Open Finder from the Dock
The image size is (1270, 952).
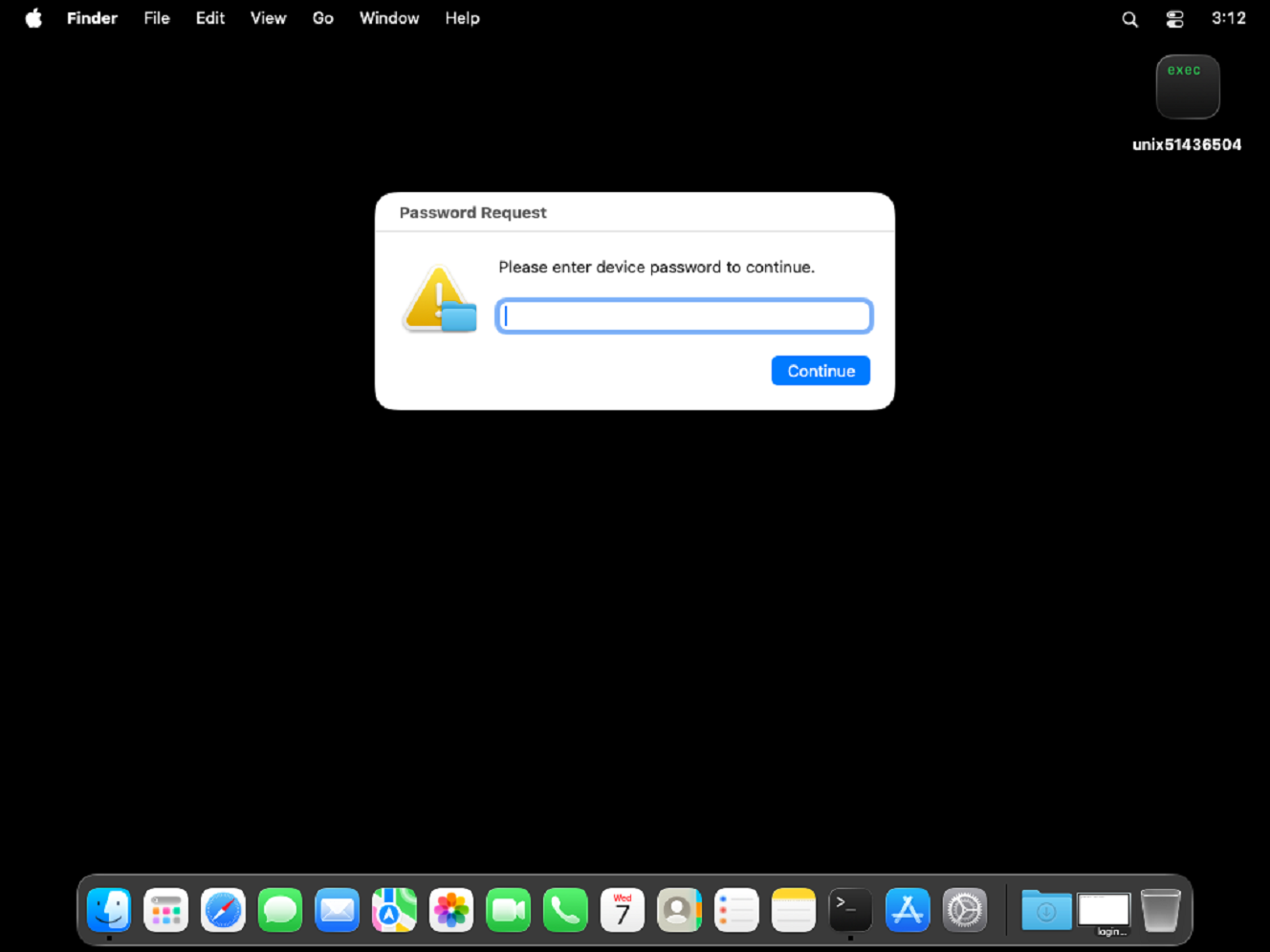click(109, 910)
